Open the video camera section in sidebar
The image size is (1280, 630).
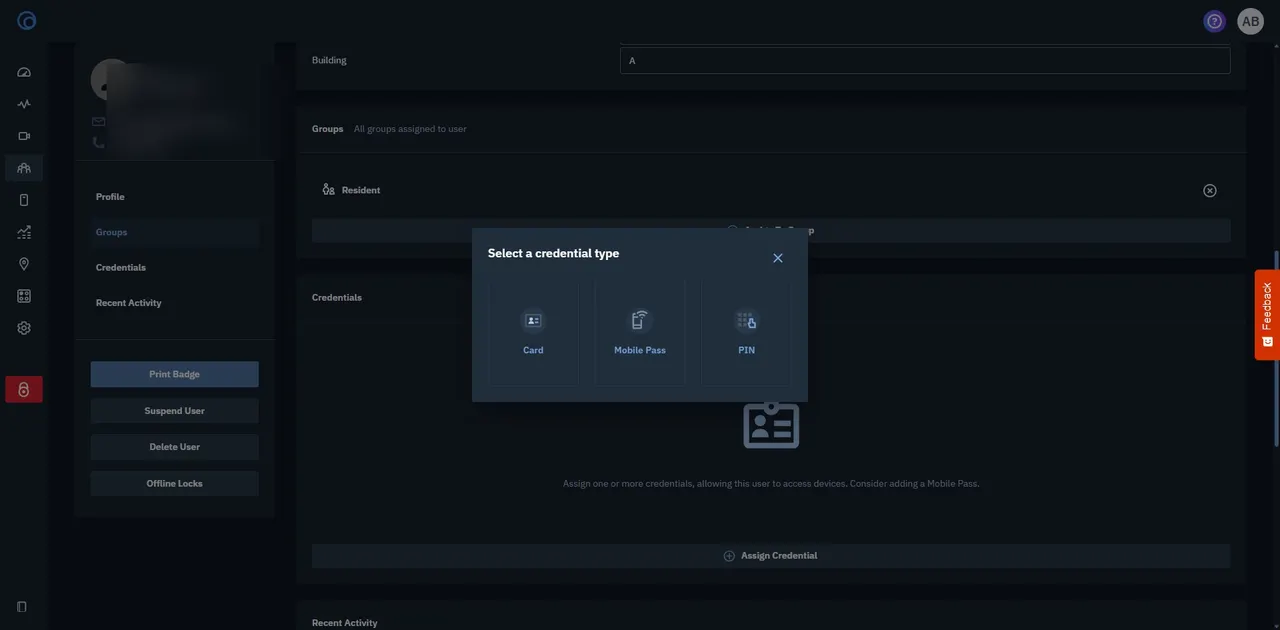pos(24,136)
